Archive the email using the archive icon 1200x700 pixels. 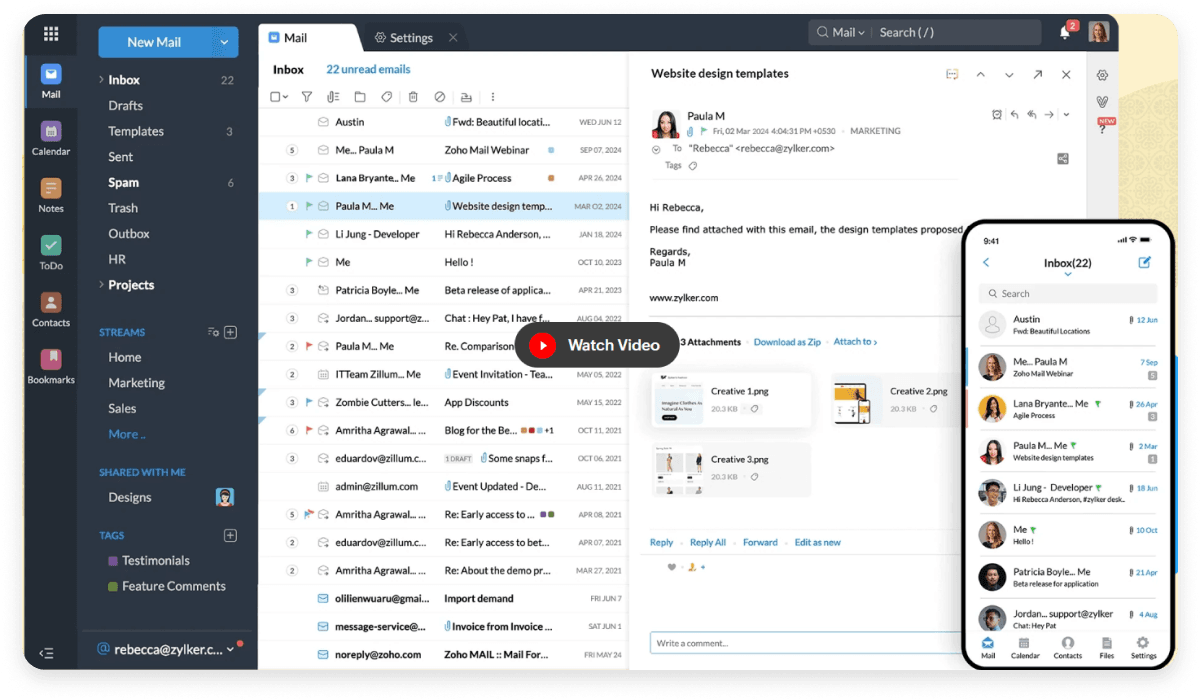[x=466, y=96]
